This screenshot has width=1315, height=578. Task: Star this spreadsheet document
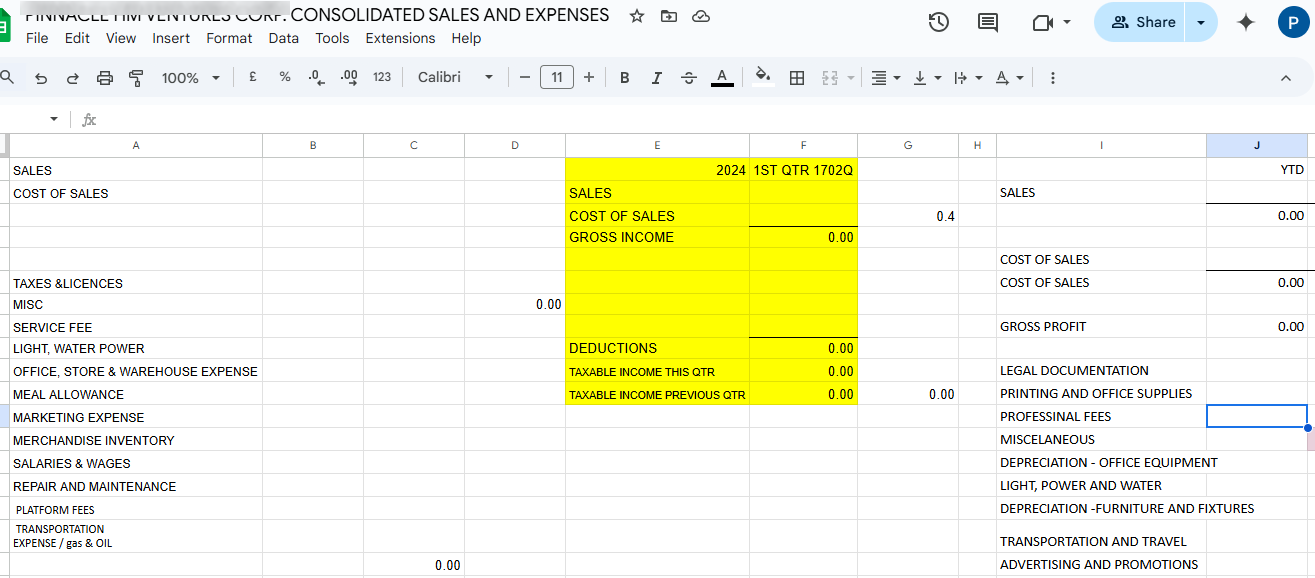tap(636, 16)
